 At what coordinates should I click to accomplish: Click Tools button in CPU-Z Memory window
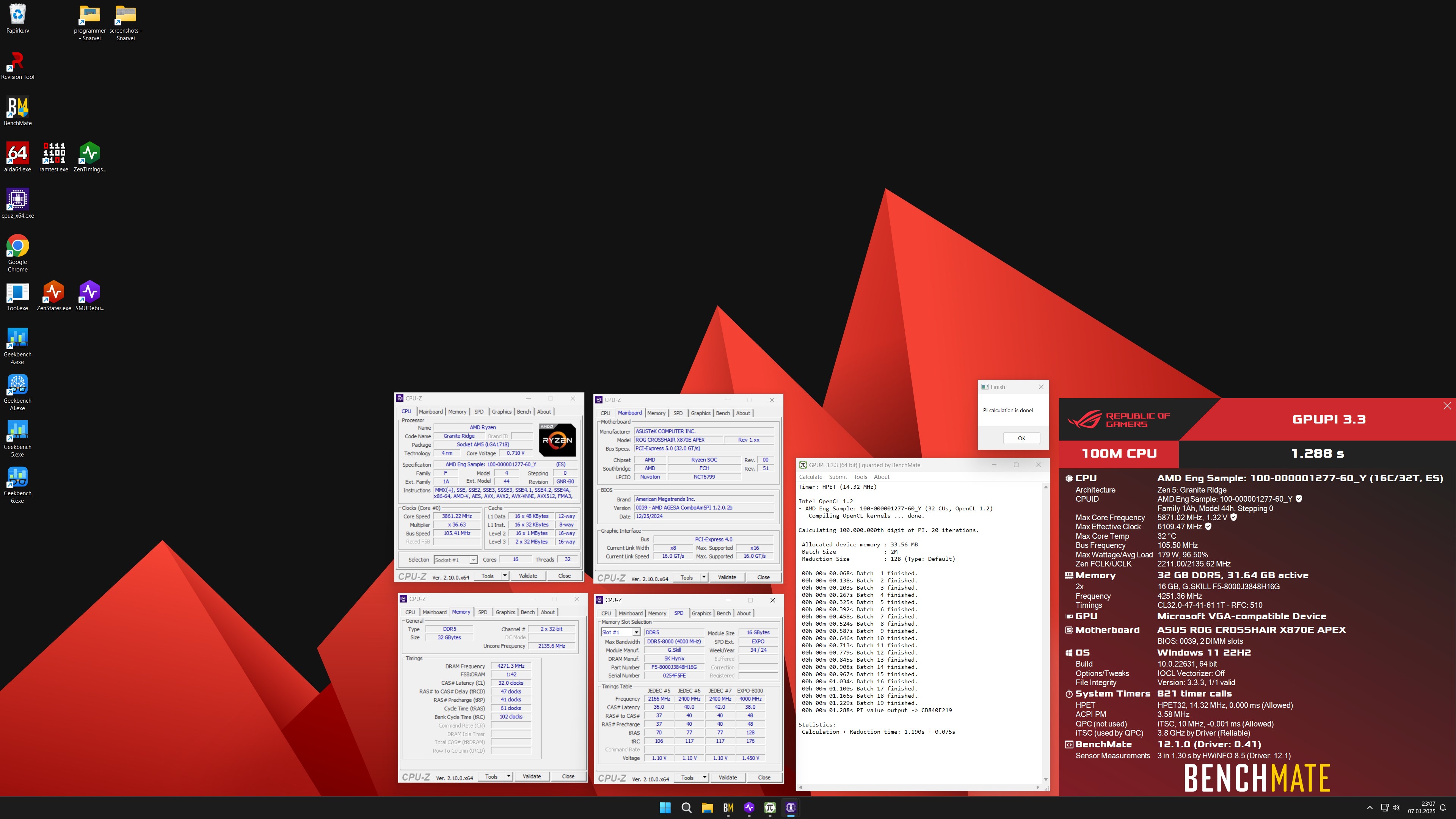[x=491, y=776]
